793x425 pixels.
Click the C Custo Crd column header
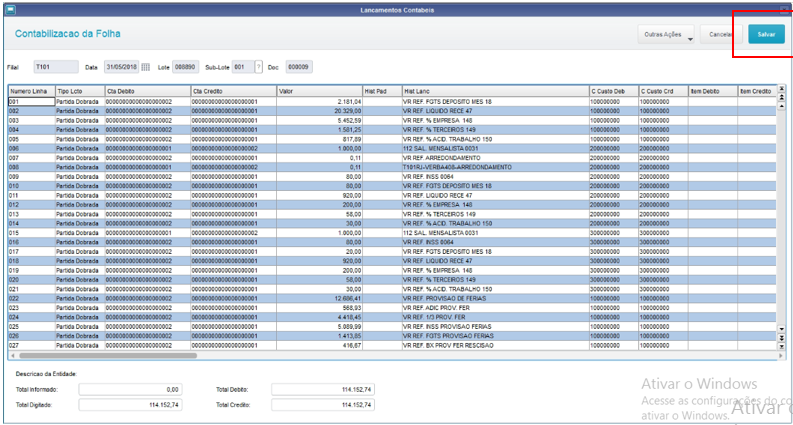[663, 92]
